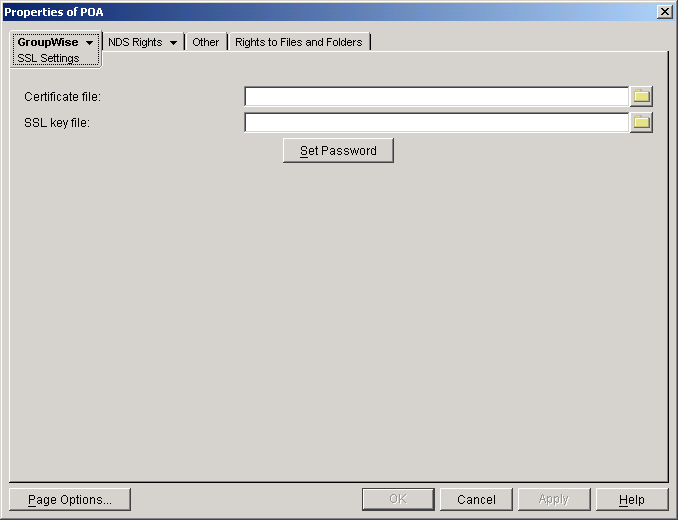Image resolution: width=678 pixels, height=520 pixels.
Task: Open Help for this dialog
Action: (632, 500)
